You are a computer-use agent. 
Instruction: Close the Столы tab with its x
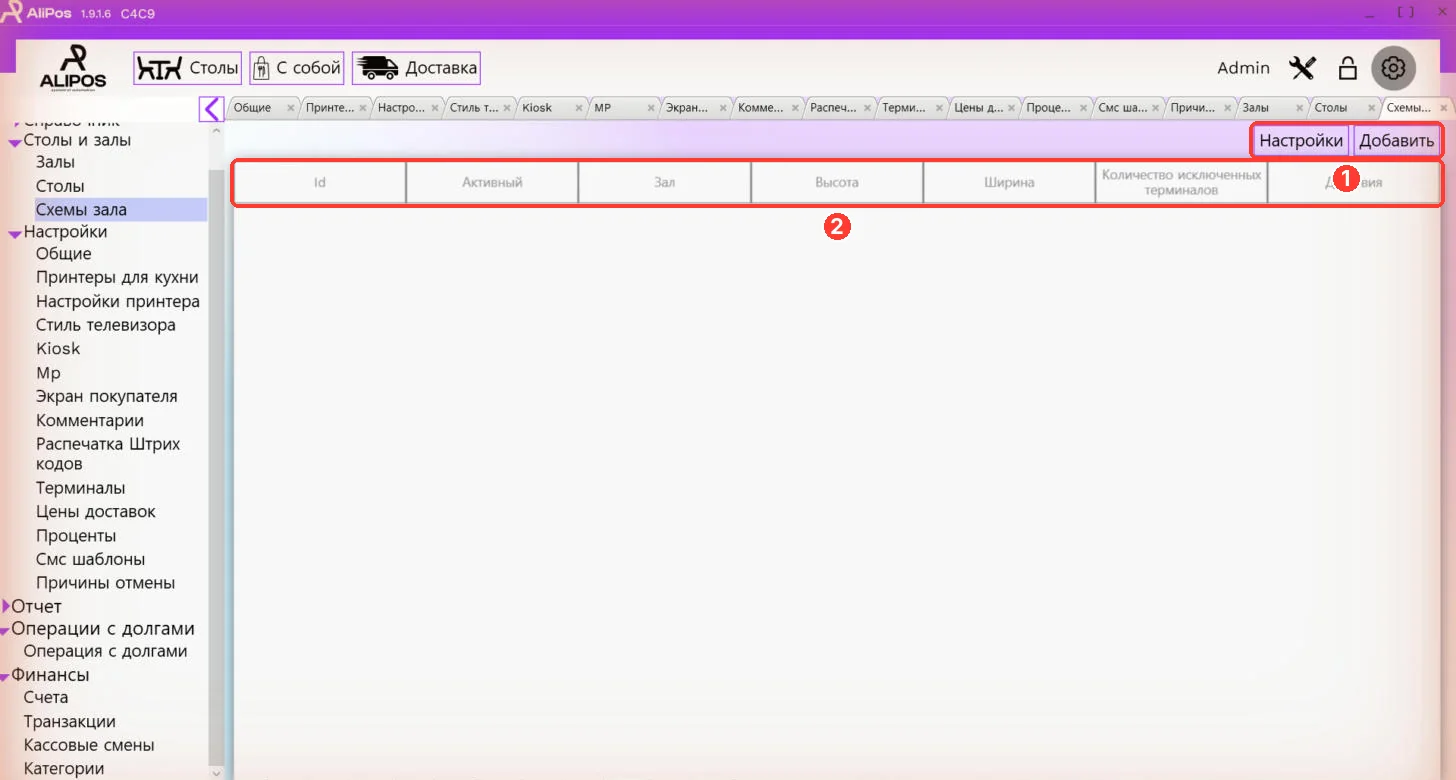(x=1371, y=108)
